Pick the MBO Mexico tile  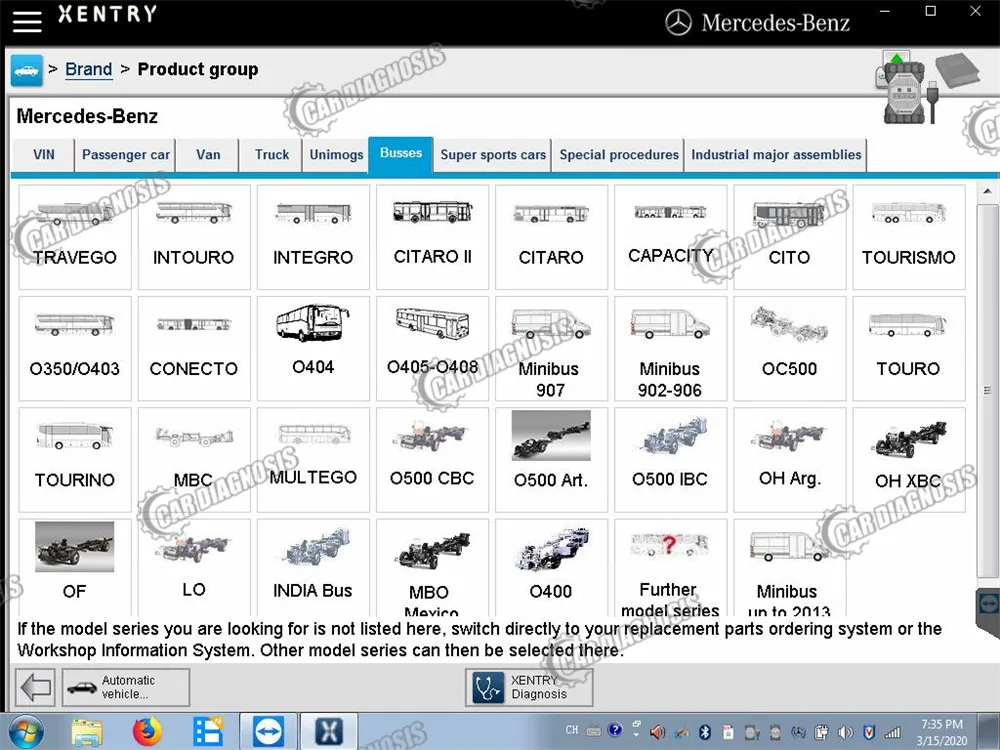coord(432,568)
